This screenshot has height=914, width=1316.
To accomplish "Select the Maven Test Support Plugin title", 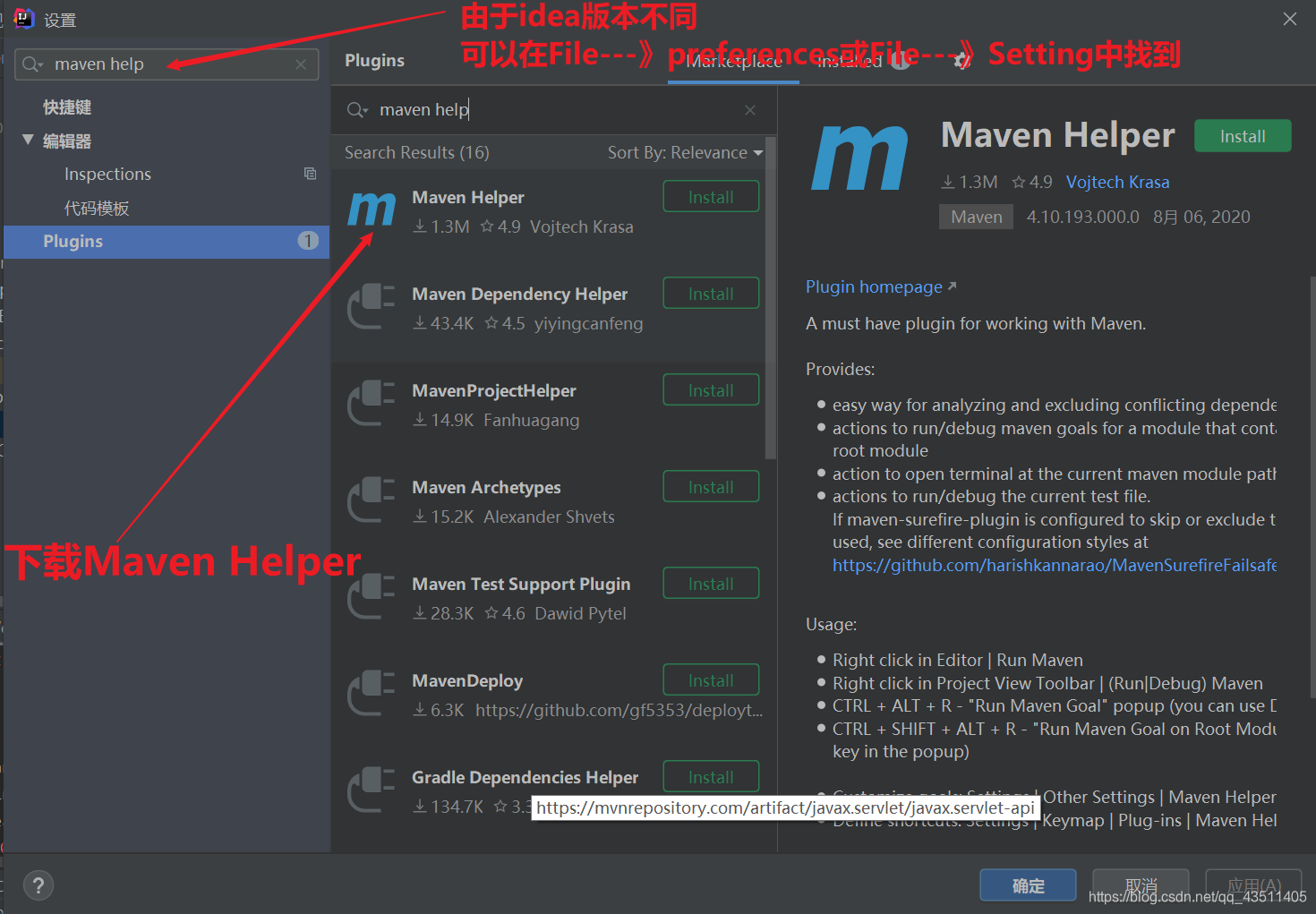I will 521,585.
